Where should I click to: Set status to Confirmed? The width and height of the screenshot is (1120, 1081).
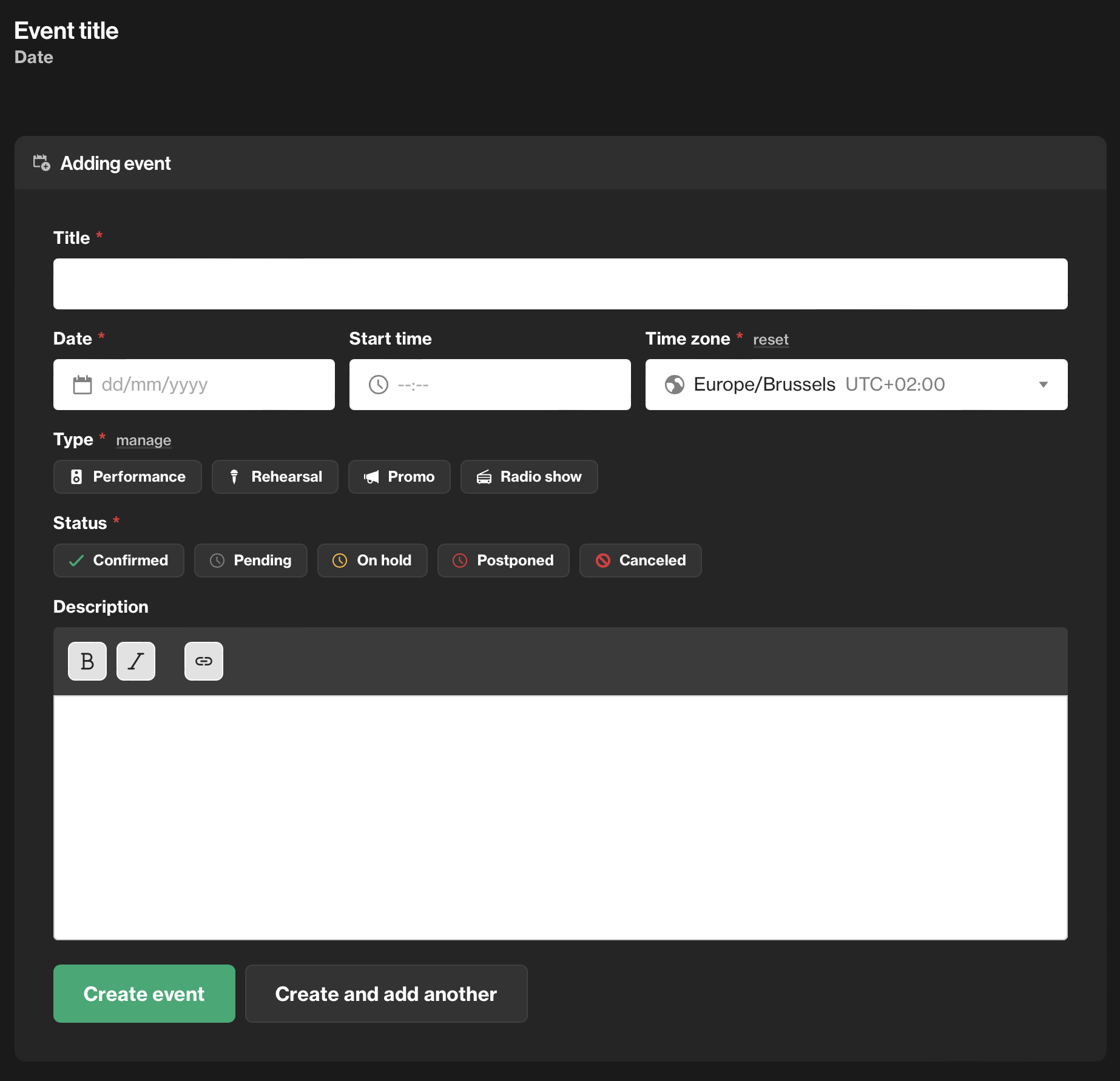click(x=119, y=561)
